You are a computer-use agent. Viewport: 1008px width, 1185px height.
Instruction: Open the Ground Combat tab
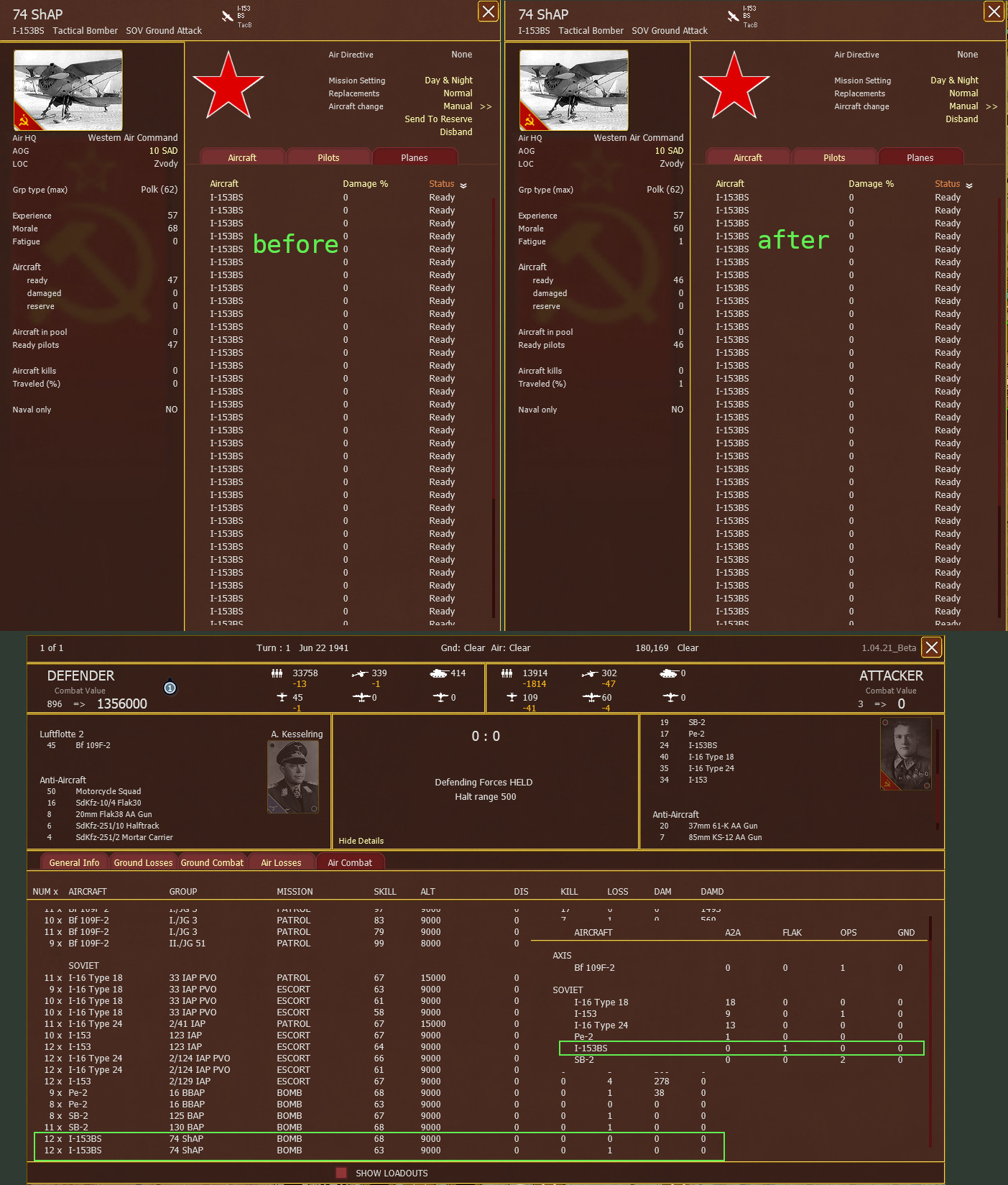pyautogui.click(x=212, y=862)
